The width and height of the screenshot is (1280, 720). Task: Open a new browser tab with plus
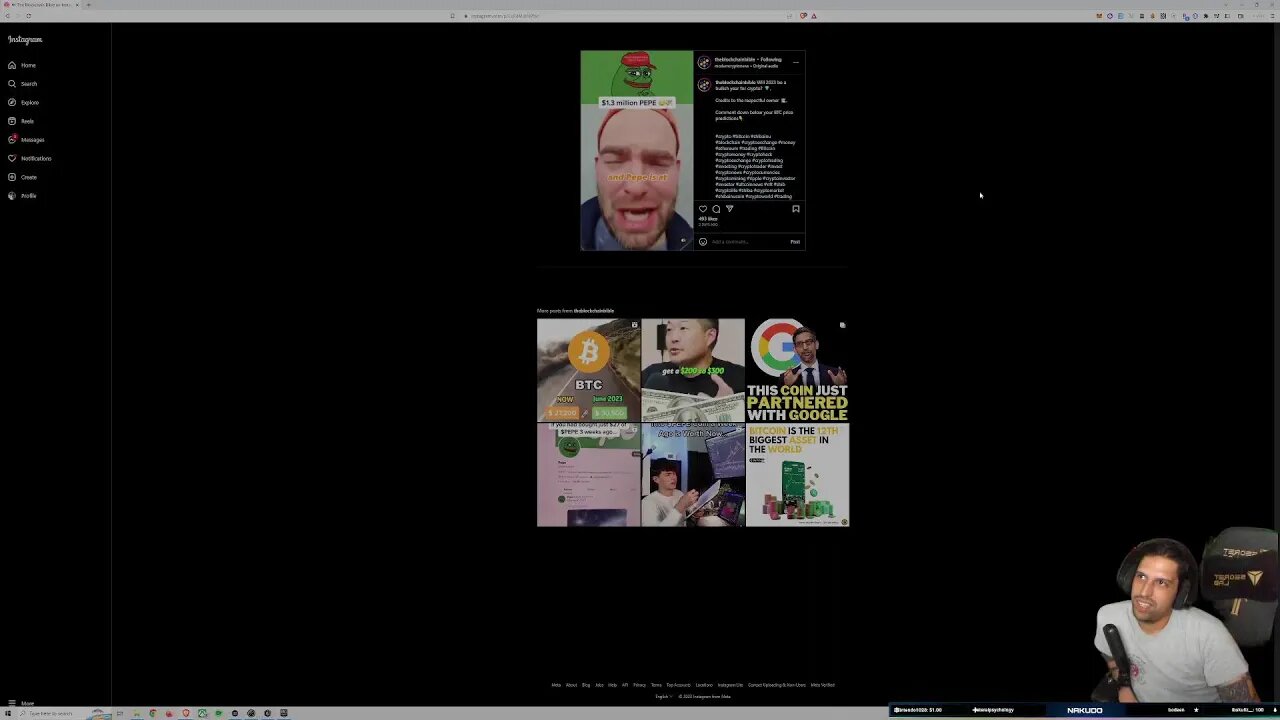88,4
